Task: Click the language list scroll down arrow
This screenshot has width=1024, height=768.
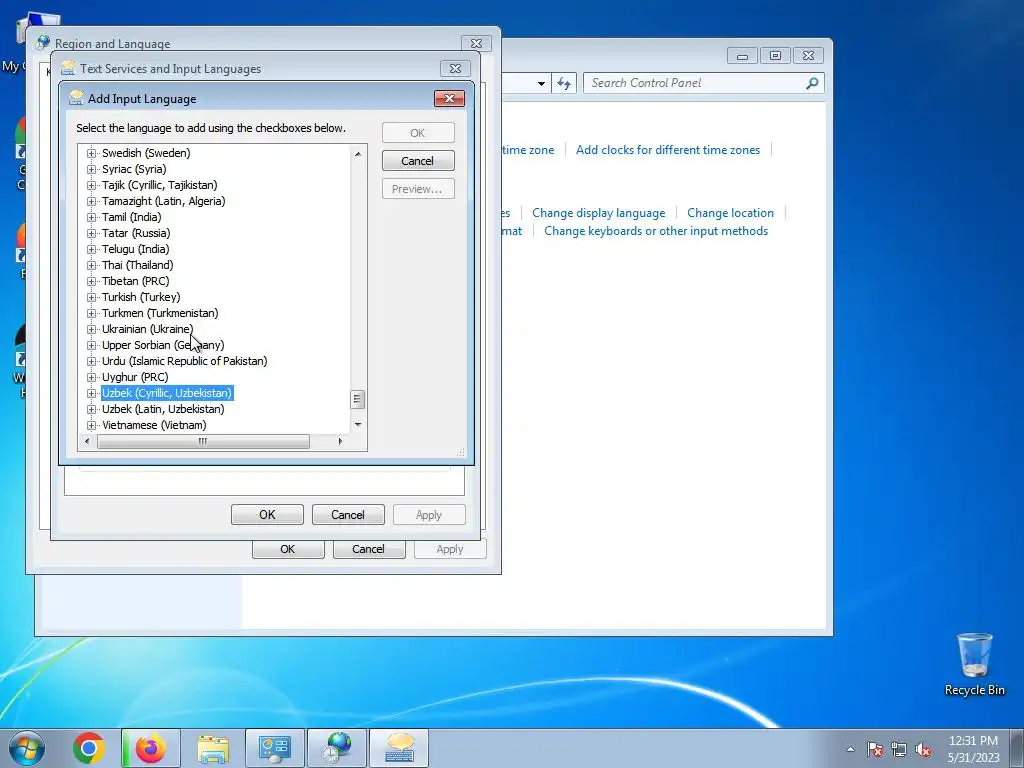Action: 358,425
